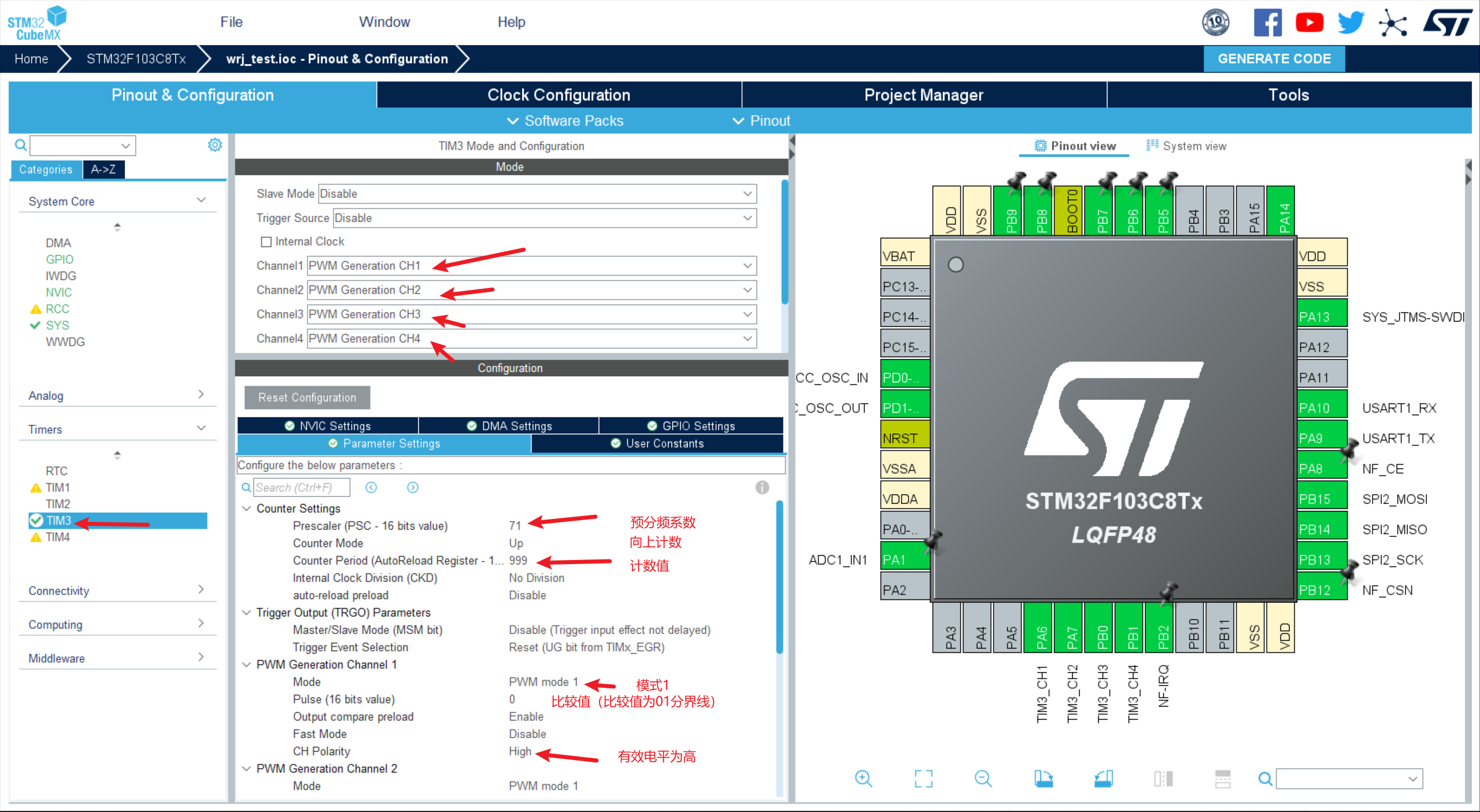Click the STM32F103C8Tx breadcrumb

point(136,59)
